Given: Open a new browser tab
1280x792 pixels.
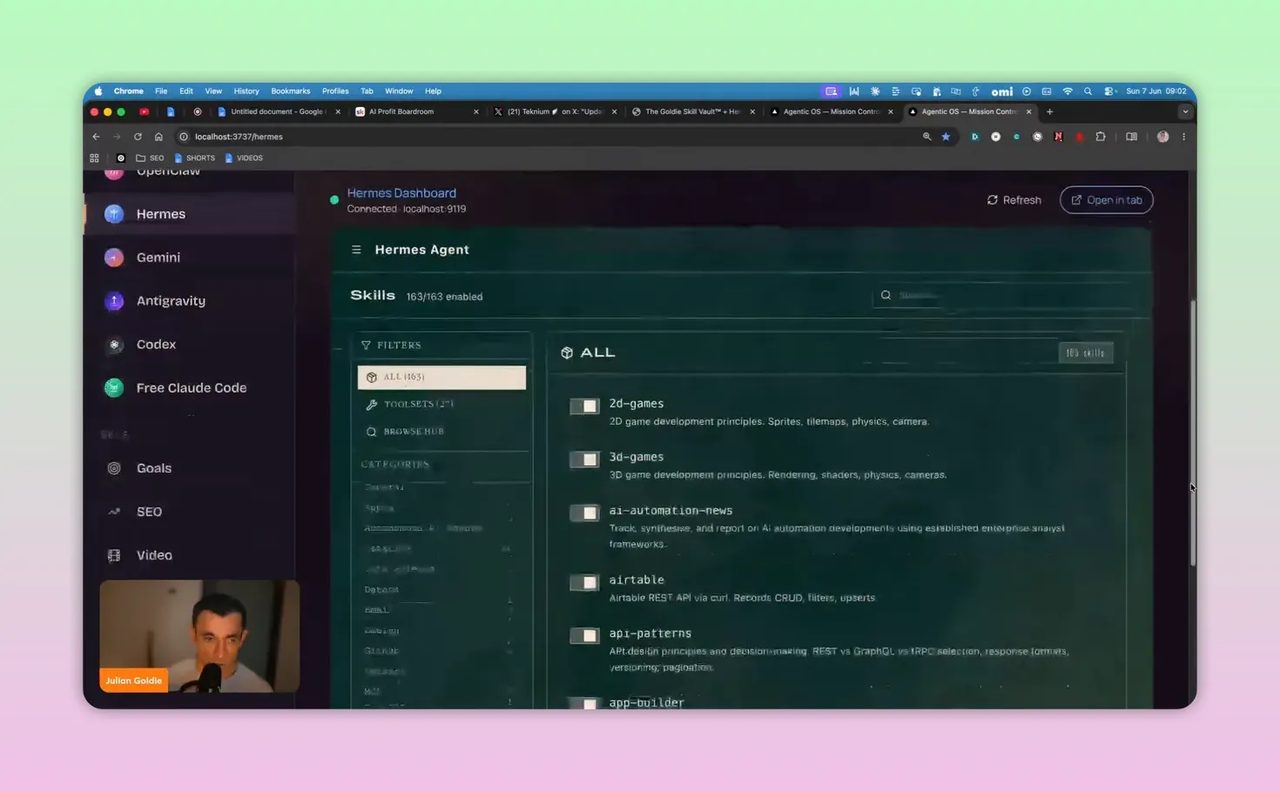Looking at the screenshot, I should (x=1049, y=112).
